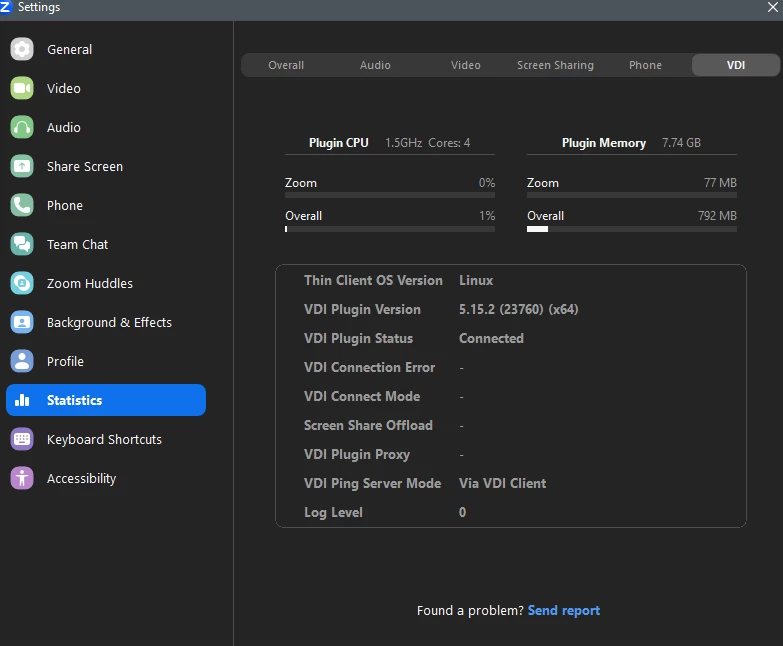Click the Accessibility figure icon
The height and width of the screenshot is (646, 783).
coord(22,478)
